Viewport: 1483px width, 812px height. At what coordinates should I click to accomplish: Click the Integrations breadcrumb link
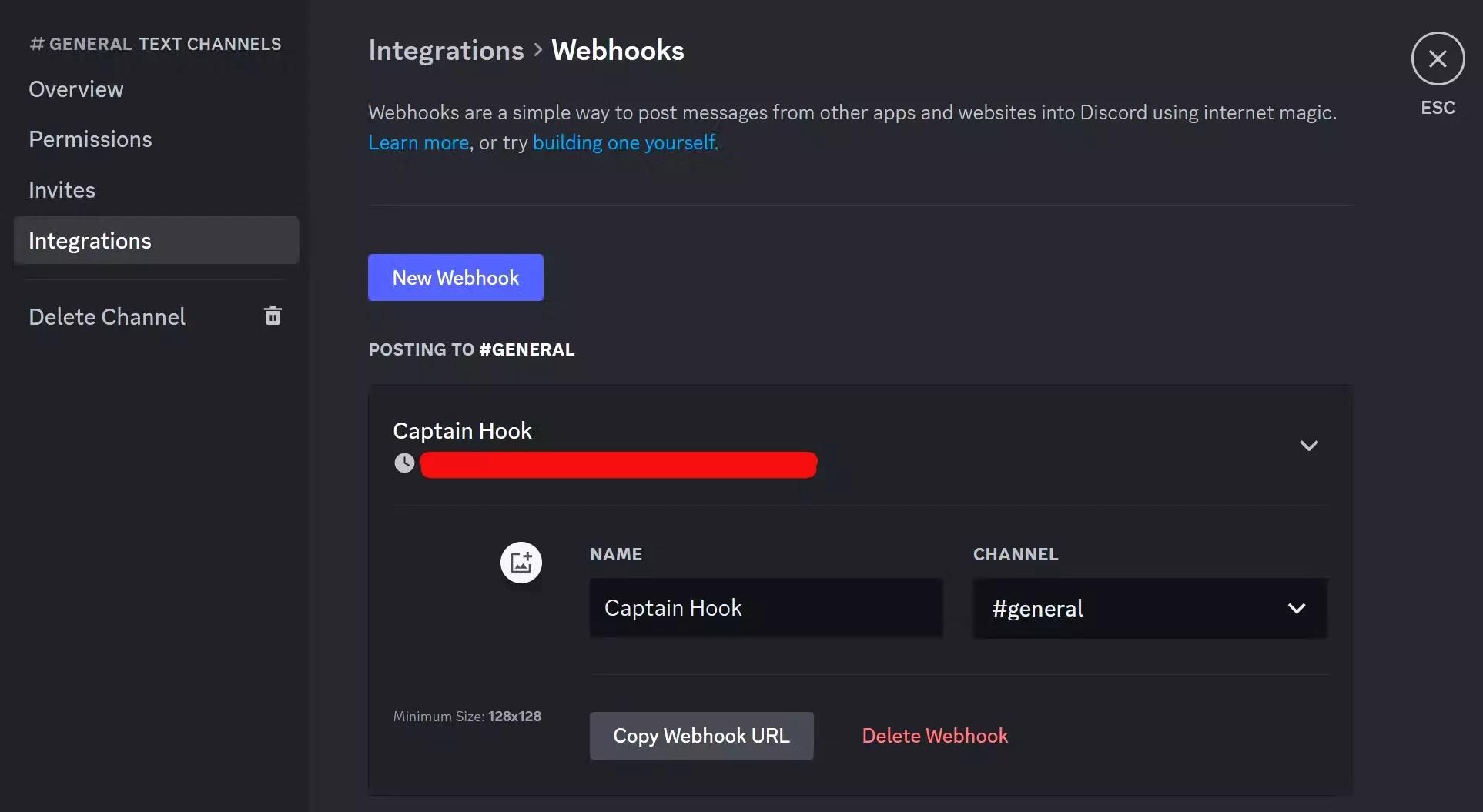(x=445, y=49)
